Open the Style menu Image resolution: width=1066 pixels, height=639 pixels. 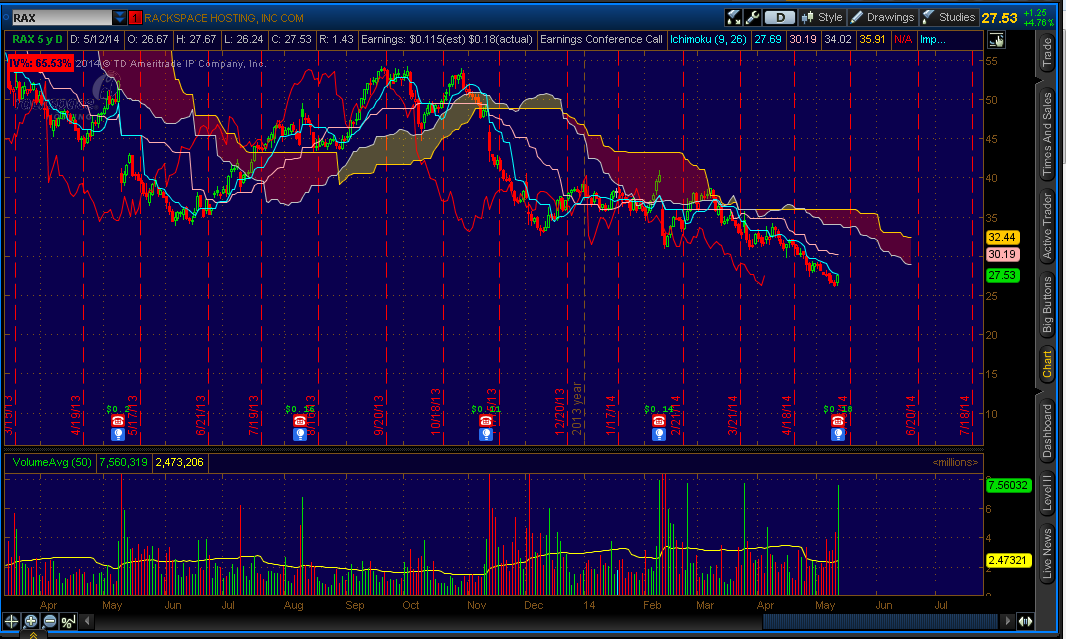[823, 18]
